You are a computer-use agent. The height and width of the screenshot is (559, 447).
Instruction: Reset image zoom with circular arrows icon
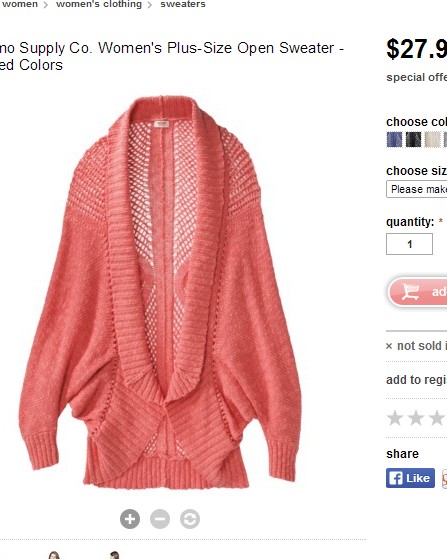(x=190, y=519)
